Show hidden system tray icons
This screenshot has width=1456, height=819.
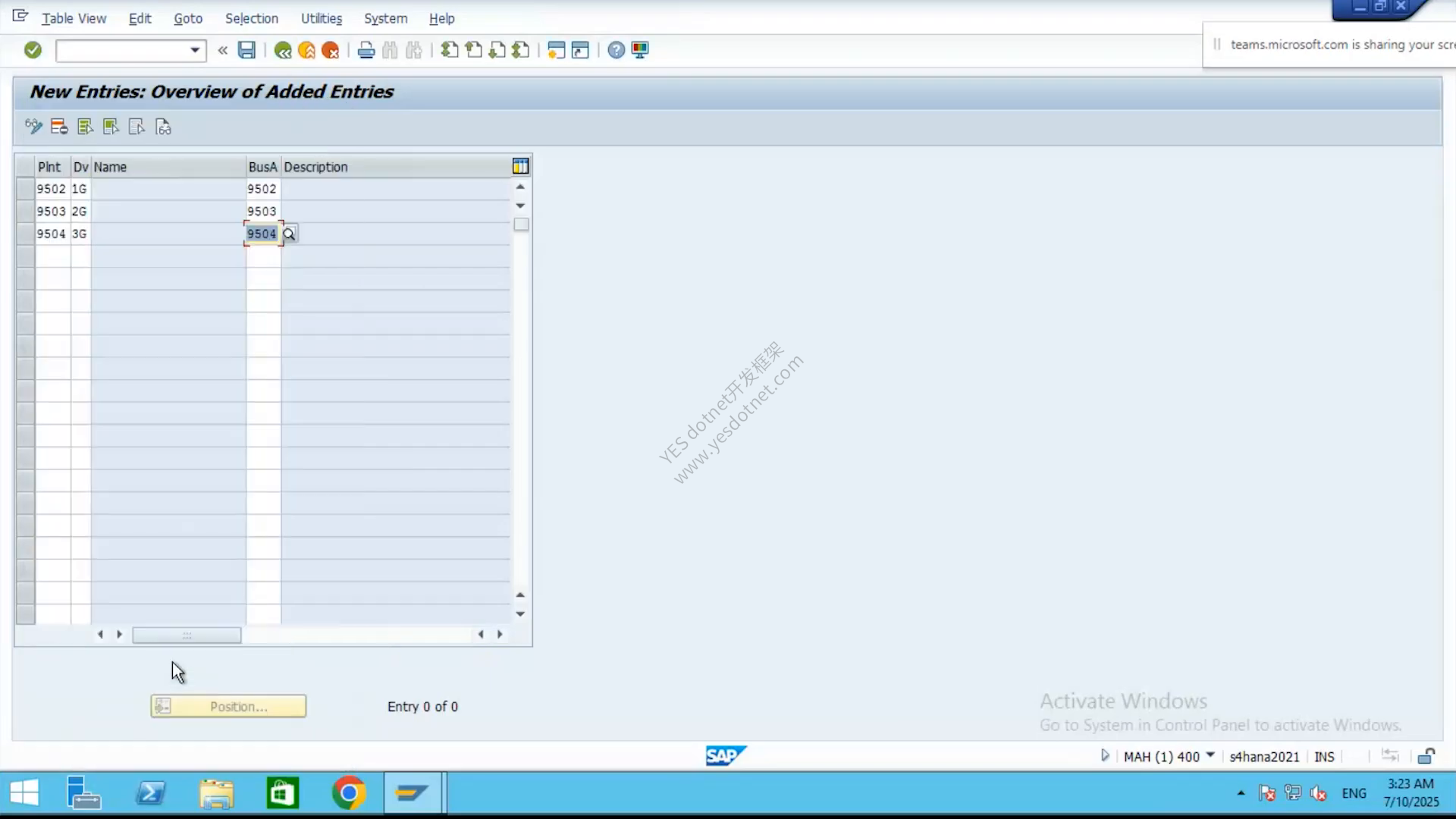[1241, 793]
